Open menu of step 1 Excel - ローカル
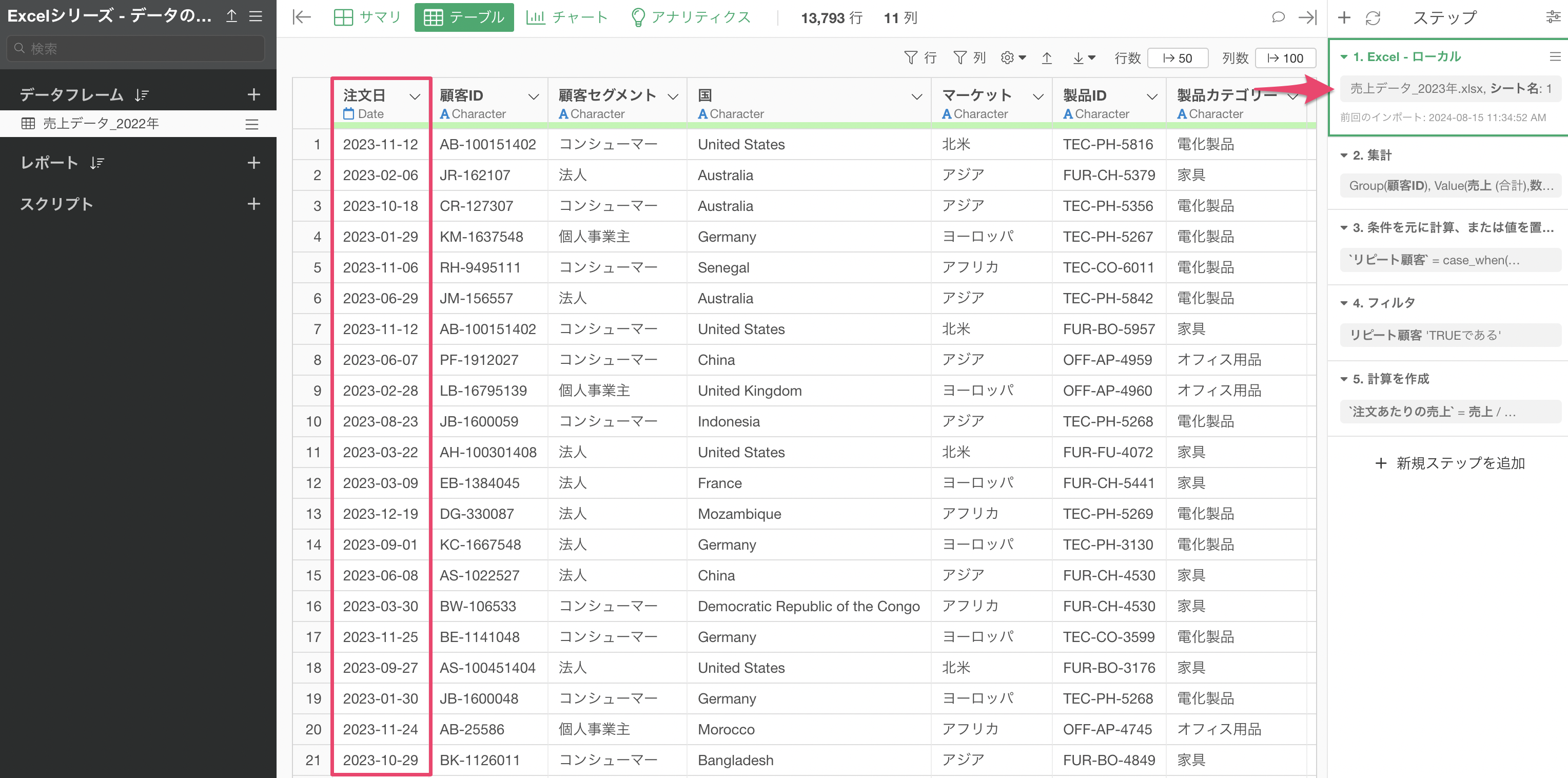 1555,56
